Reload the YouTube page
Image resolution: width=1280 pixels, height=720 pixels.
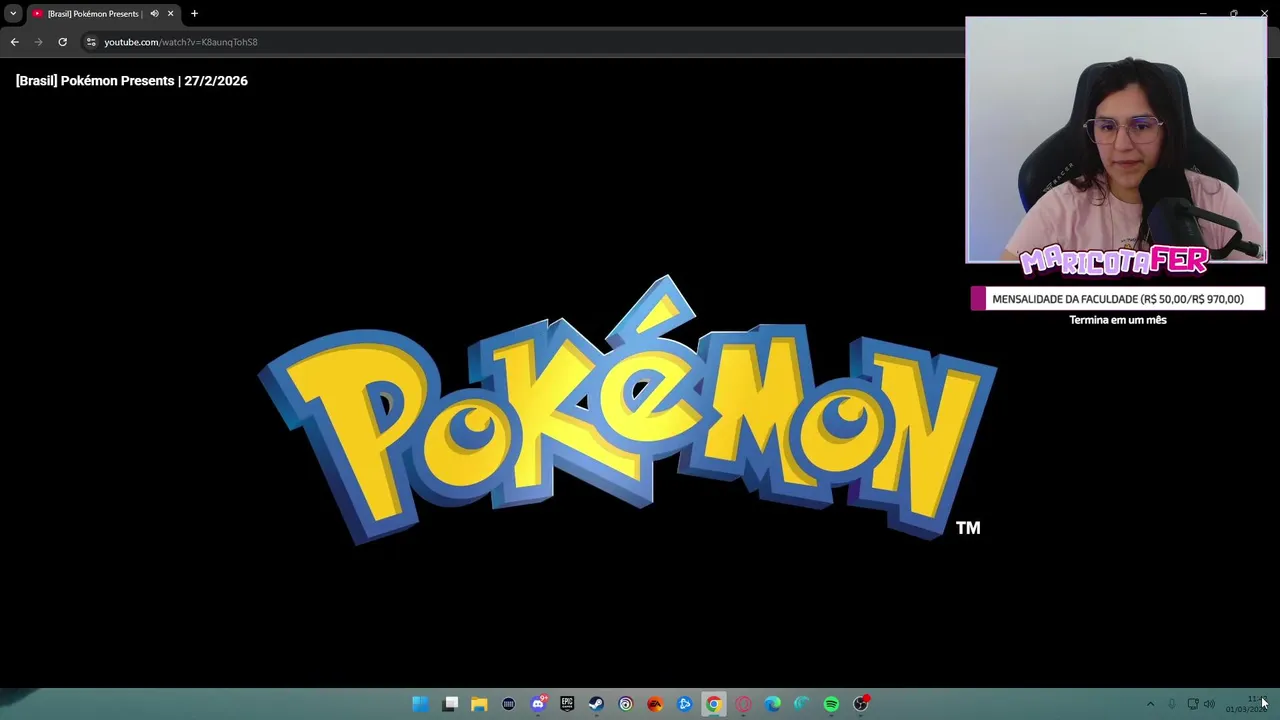tap(62, 42)
